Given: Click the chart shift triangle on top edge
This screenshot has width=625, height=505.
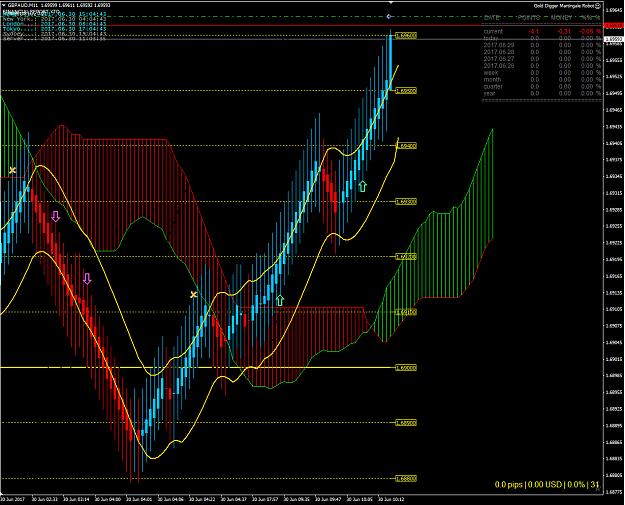Looking at the screenshot, I should [x=391, y=2].
